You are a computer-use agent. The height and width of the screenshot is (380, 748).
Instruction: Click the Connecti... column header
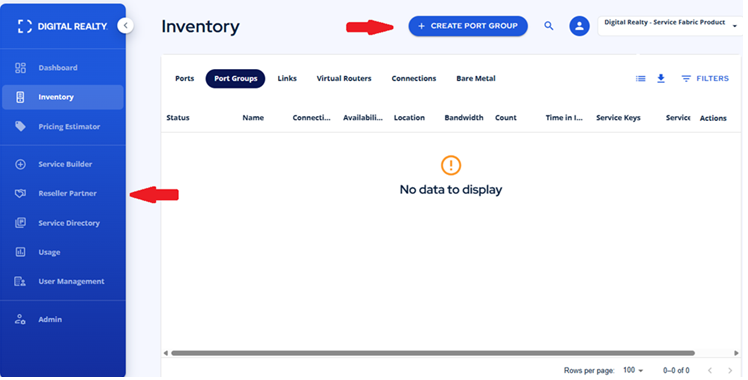click(312, 118)
